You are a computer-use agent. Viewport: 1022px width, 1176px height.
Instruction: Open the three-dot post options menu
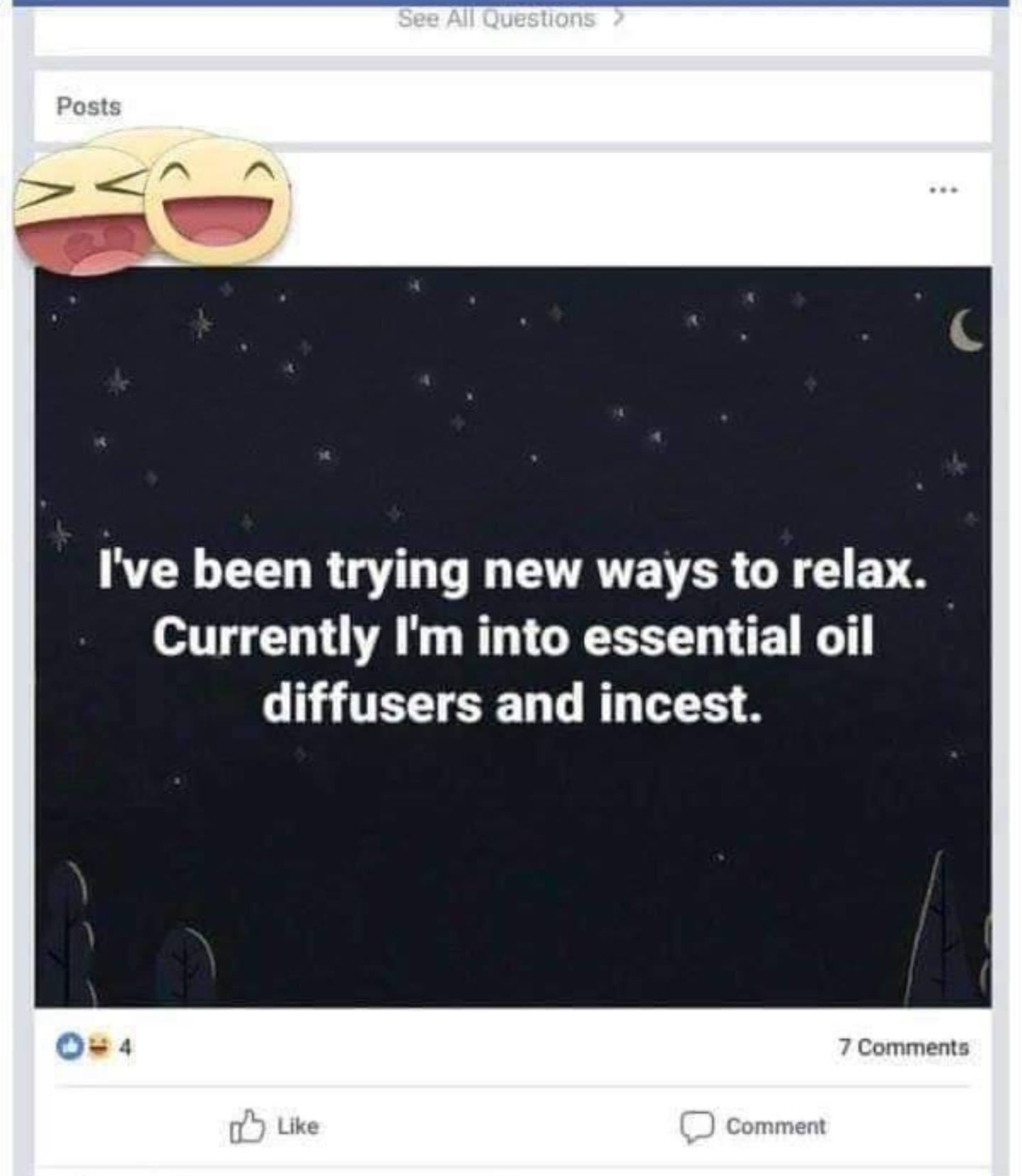(945, 190)
